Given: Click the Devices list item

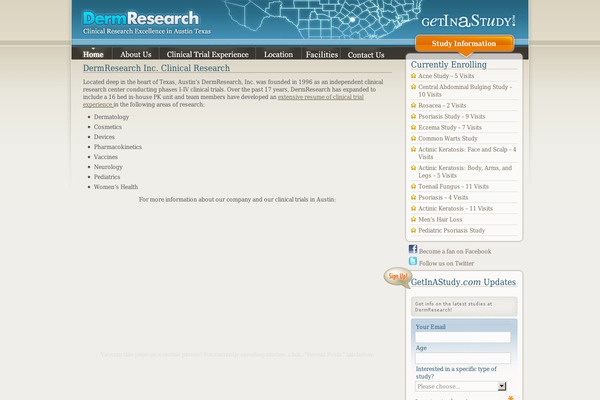Looking at the screenshot, I should pyautogui.click(x=104, y=137).
